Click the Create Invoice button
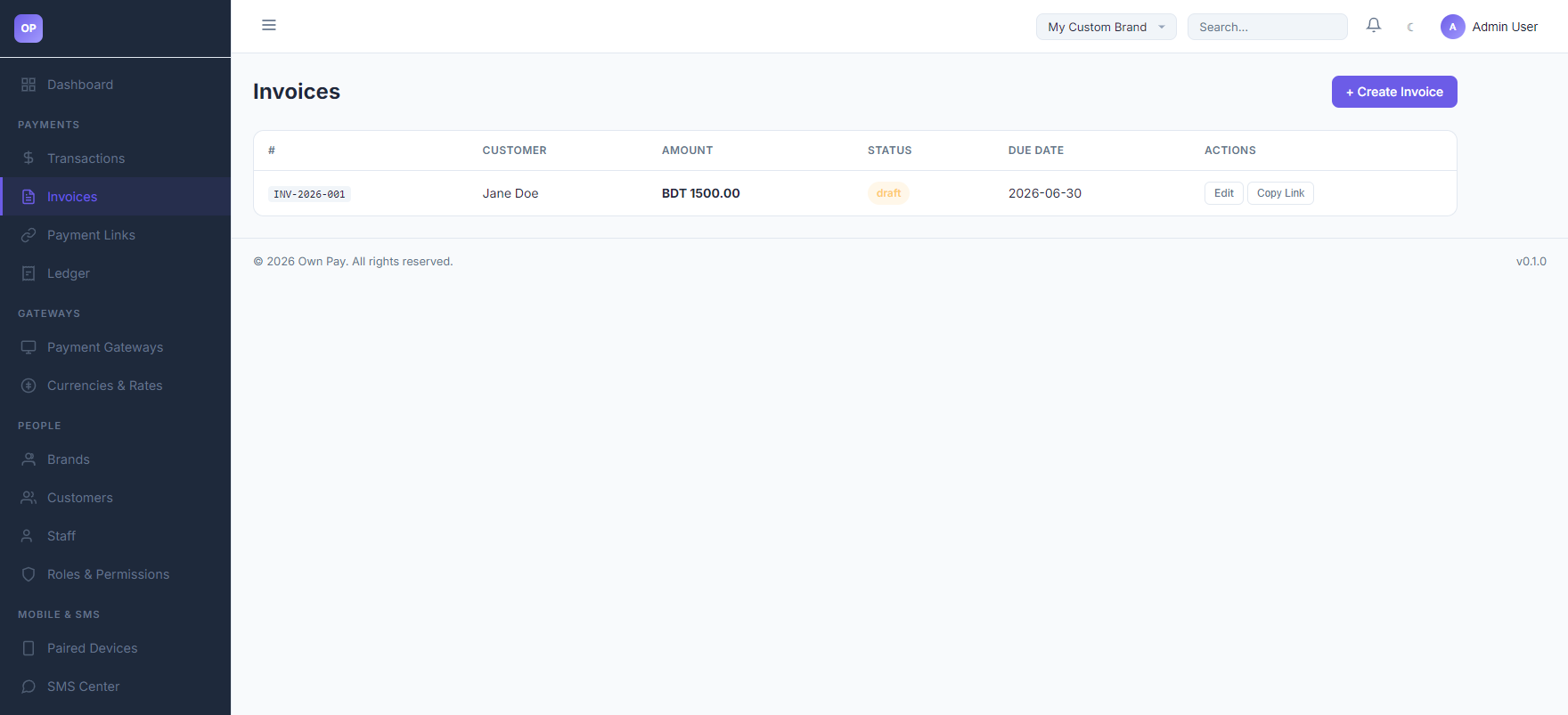Viewport: 1568px width, 715px height. point(1394,92)
